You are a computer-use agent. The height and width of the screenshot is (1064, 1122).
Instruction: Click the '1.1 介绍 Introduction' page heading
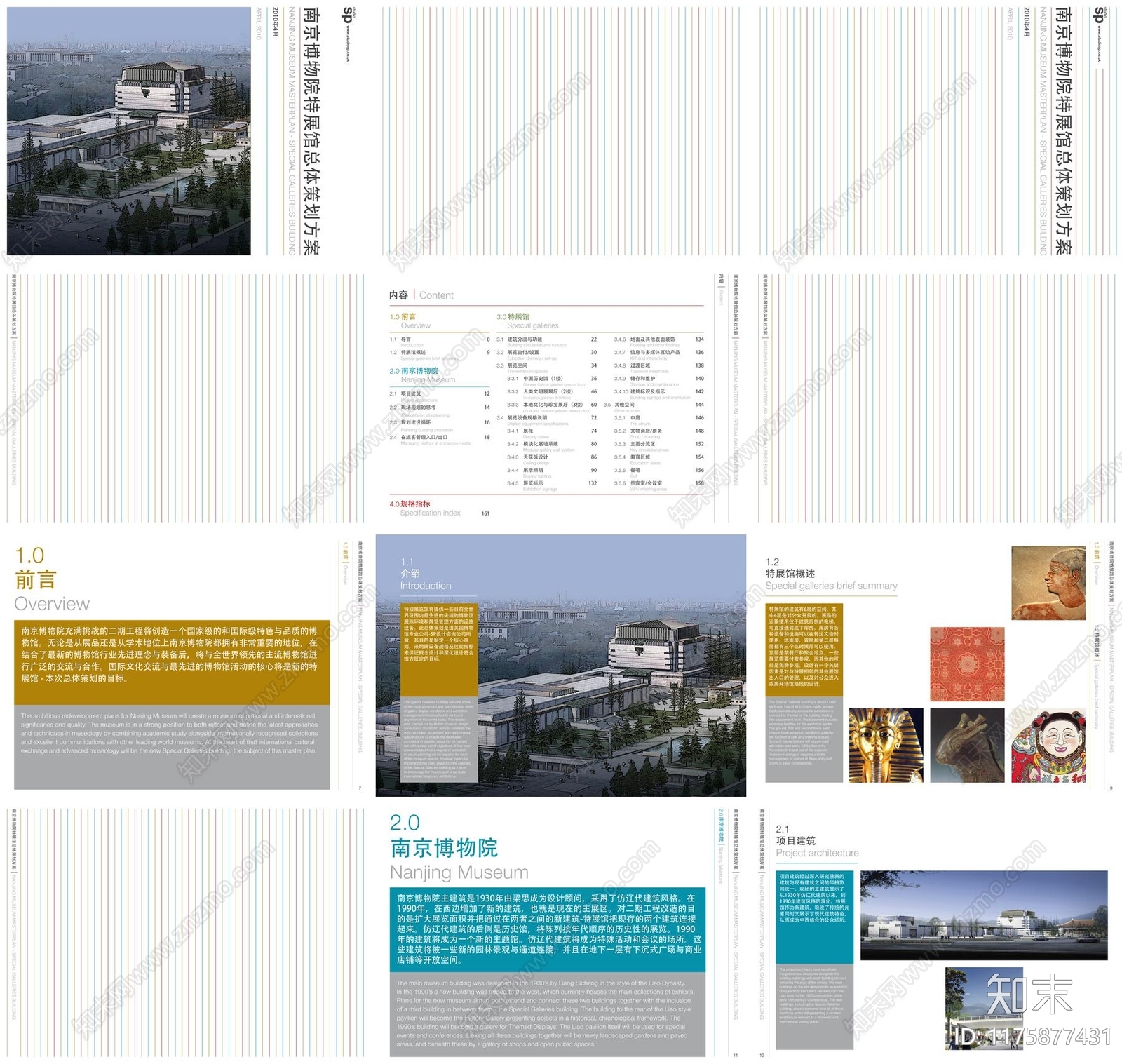[426, 574]
